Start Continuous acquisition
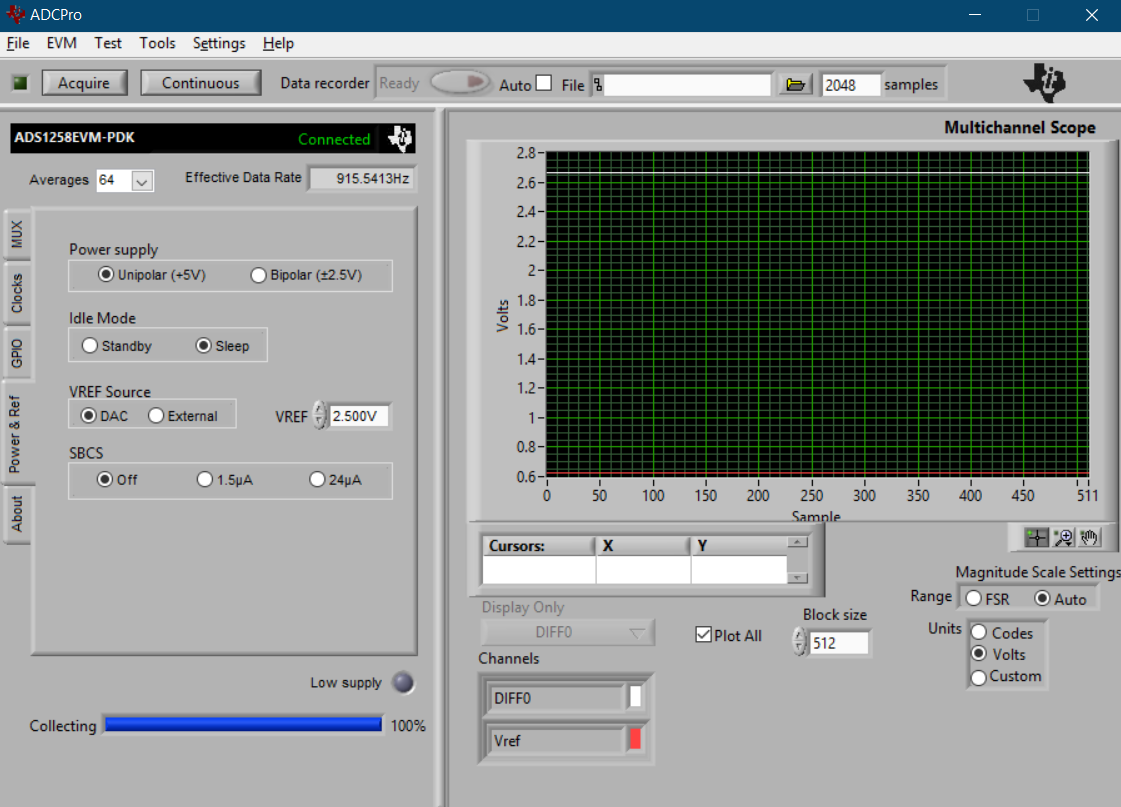 (201, 83)
